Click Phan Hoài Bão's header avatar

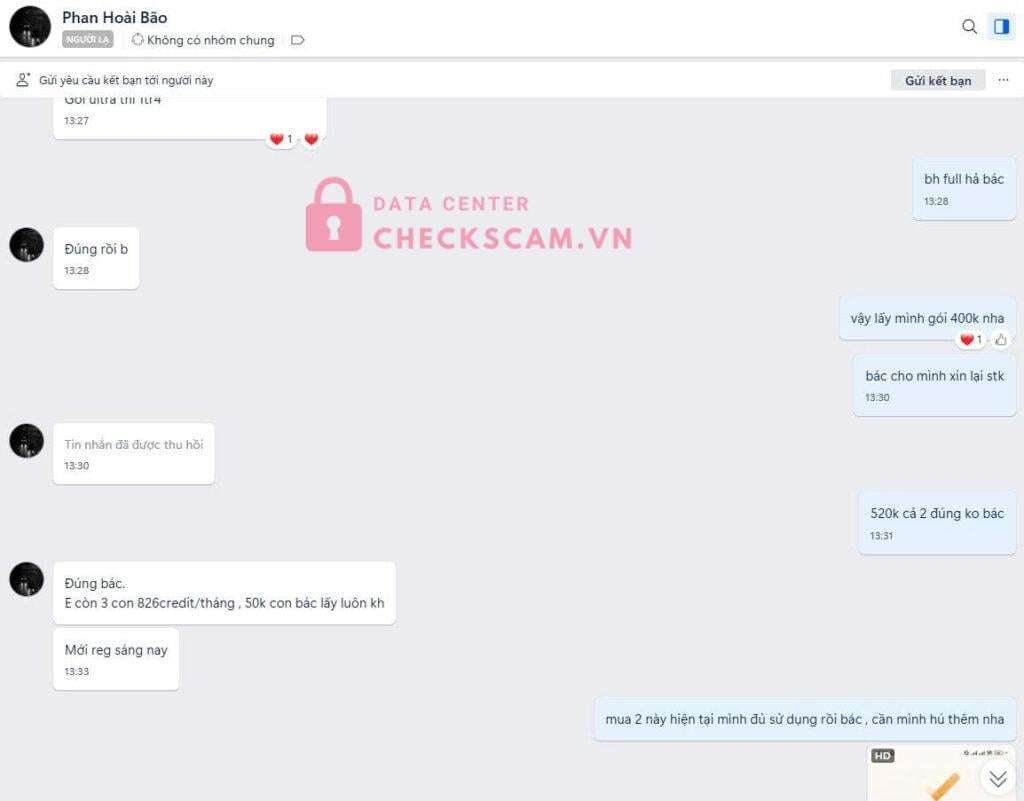(x=30, y=27)
